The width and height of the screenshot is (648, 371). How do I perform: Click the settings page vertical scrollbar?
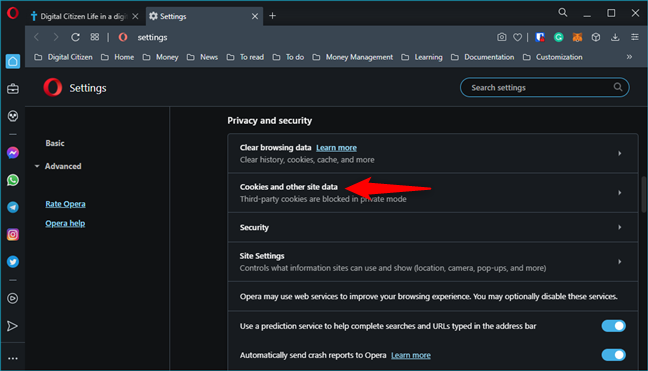[x=643, y=194]
